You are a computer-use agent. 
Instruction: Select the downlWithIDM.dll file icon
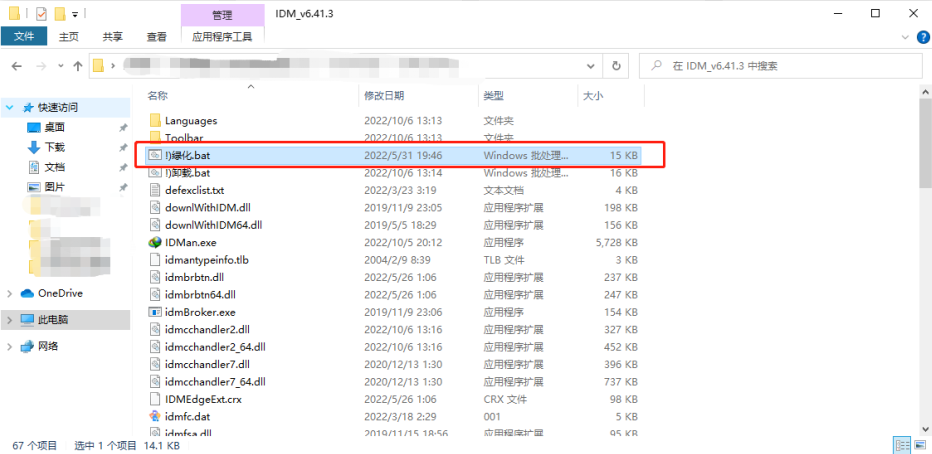coord(155,208)
